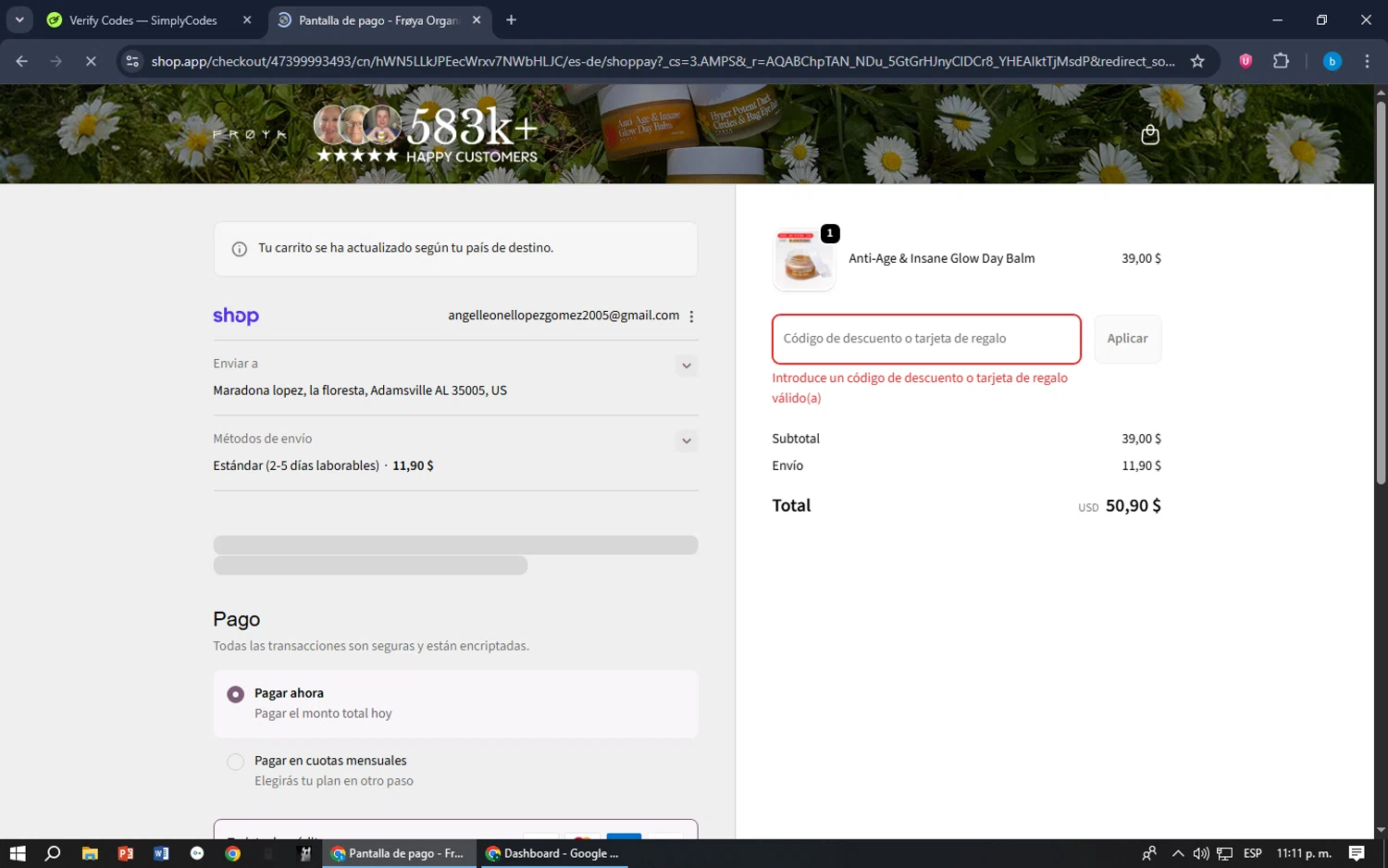The image size is (1388, 868).
Task: Open the three-dot menu beside the email
Action: [691, 316]
